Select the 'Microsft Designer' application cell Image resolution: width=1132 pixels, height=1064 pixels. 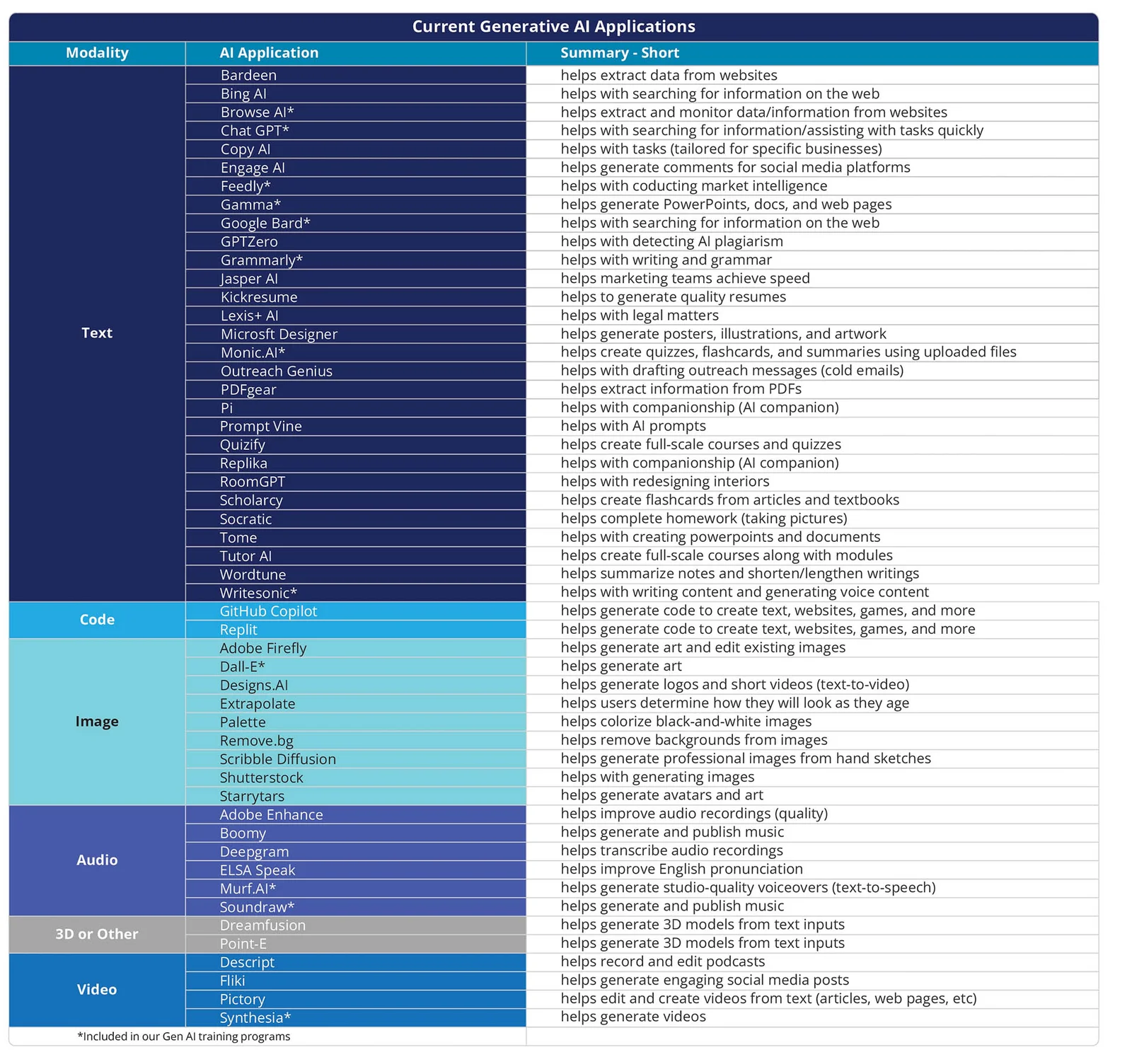pos(356,334)
